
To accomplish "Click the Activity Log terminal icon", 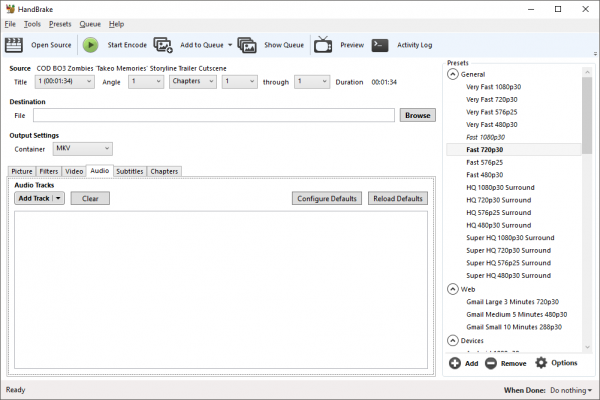I will (x=380, y=45).
